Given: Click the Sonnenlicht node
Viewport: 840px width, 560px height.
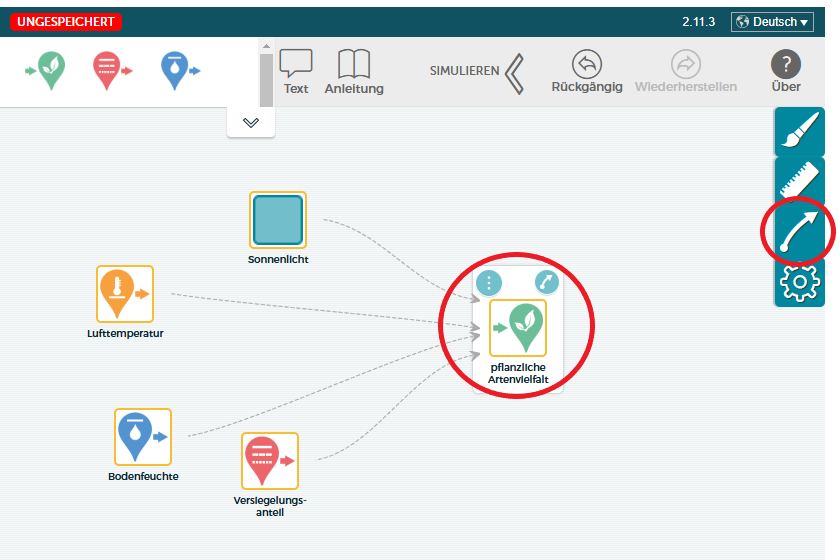Looking at the screenshot, I should [277, 220].
